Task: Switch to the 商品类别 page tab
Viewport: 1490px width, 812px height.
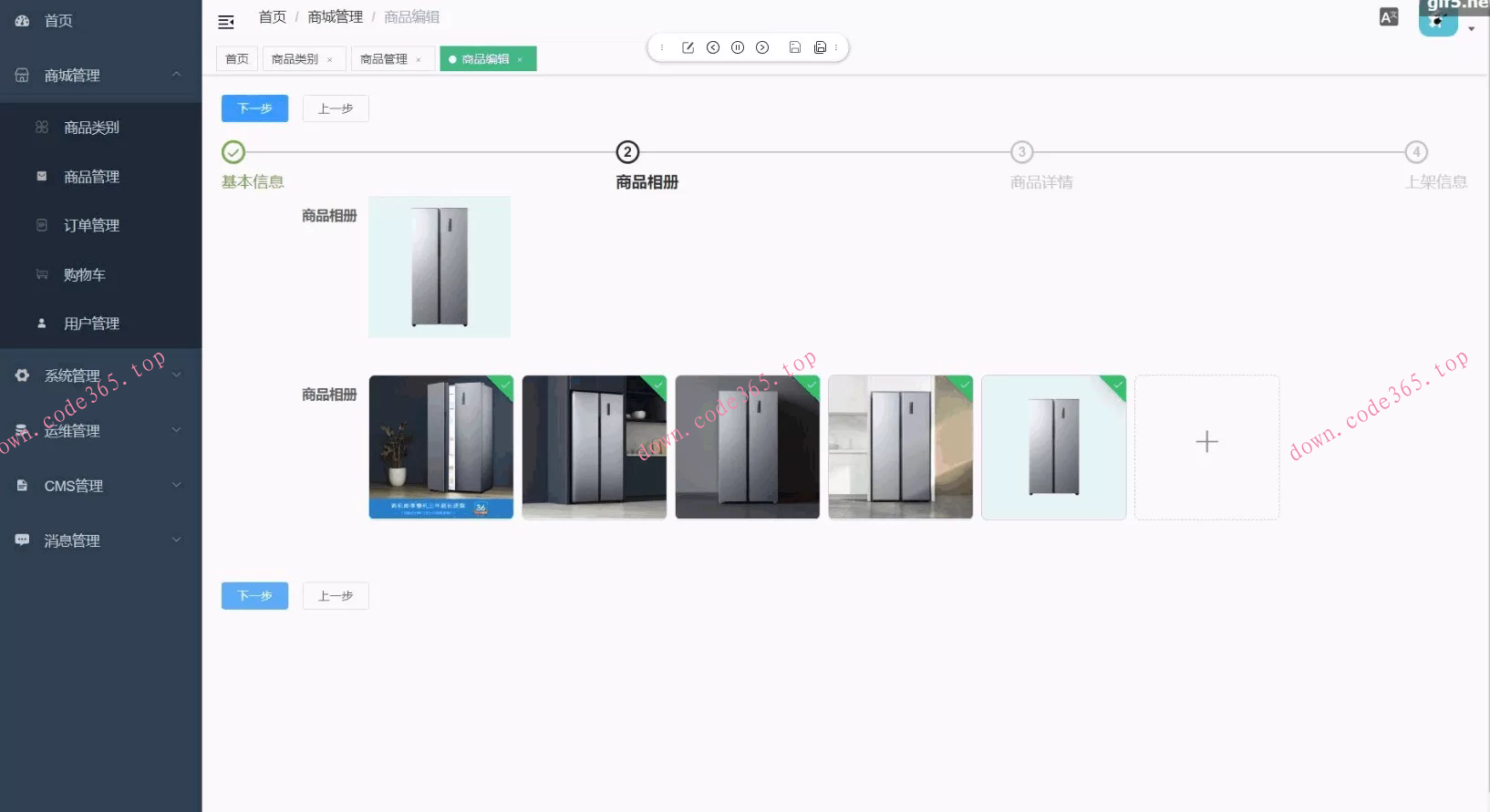Action: pos(304,59)
